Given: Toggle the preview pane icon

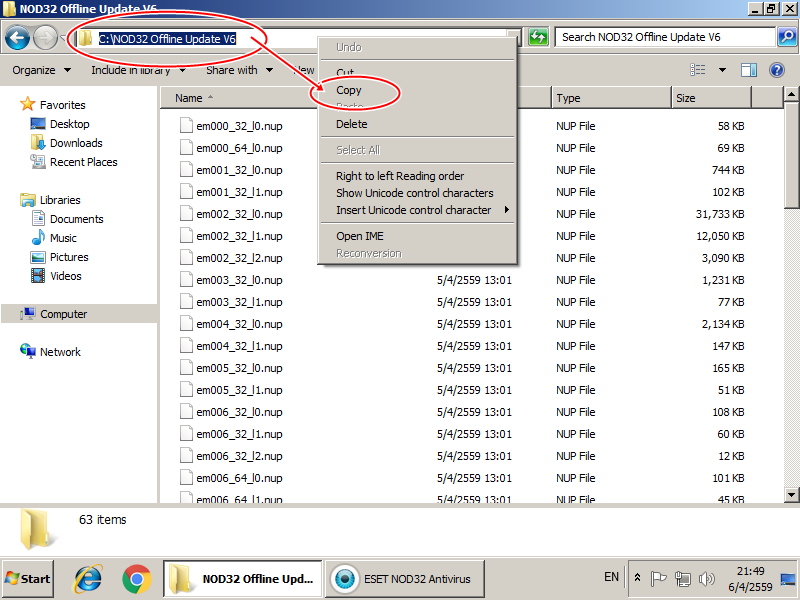Looking at the screenshot, I should 748,70.
